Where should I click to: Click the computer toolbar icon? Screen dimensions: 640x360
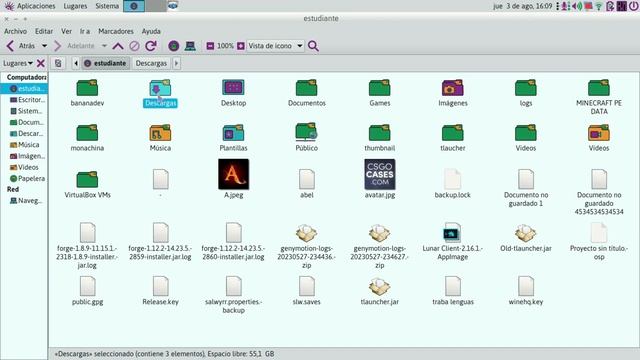(190, 46)
